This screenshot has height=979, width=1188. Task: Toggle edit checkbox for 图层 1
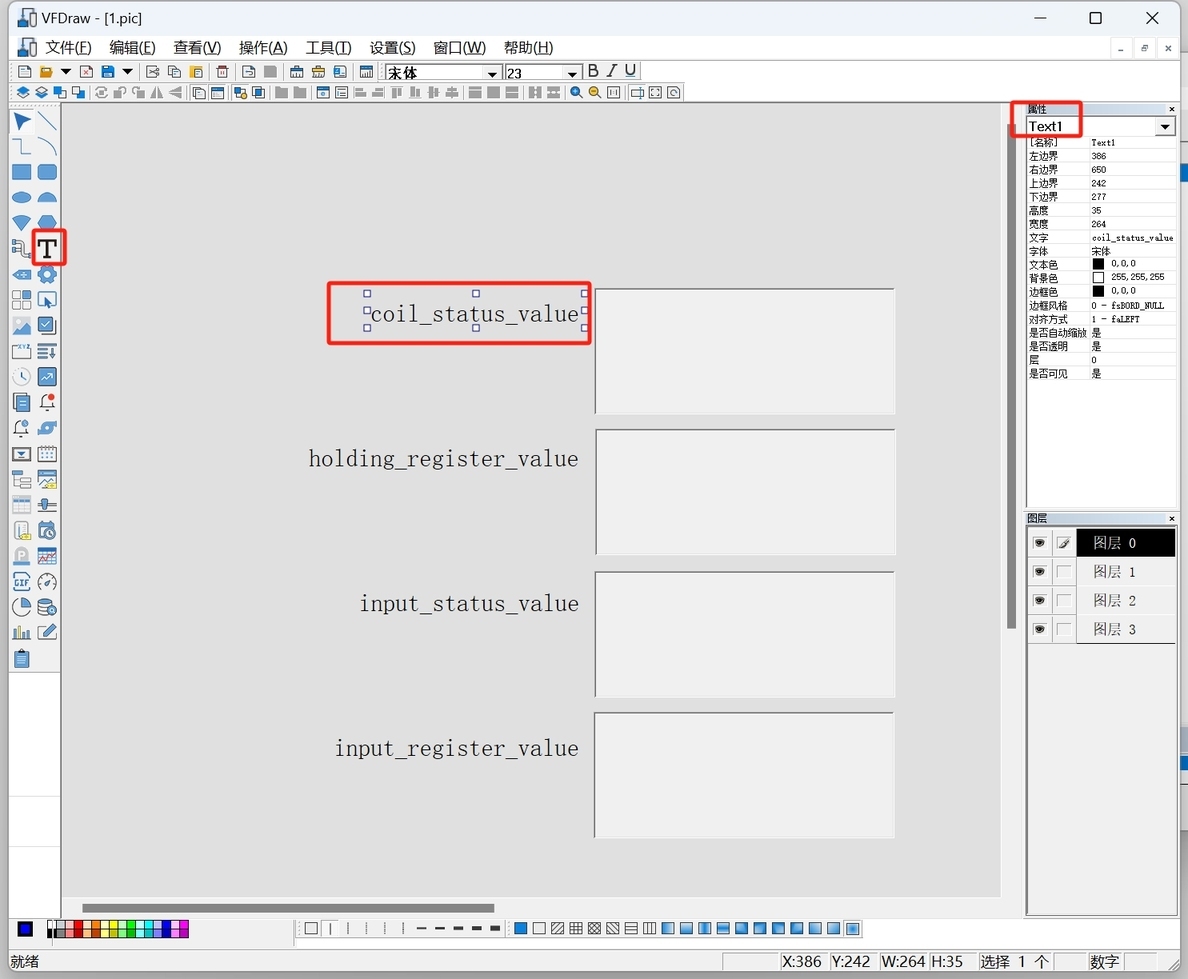click(1064, 571)
